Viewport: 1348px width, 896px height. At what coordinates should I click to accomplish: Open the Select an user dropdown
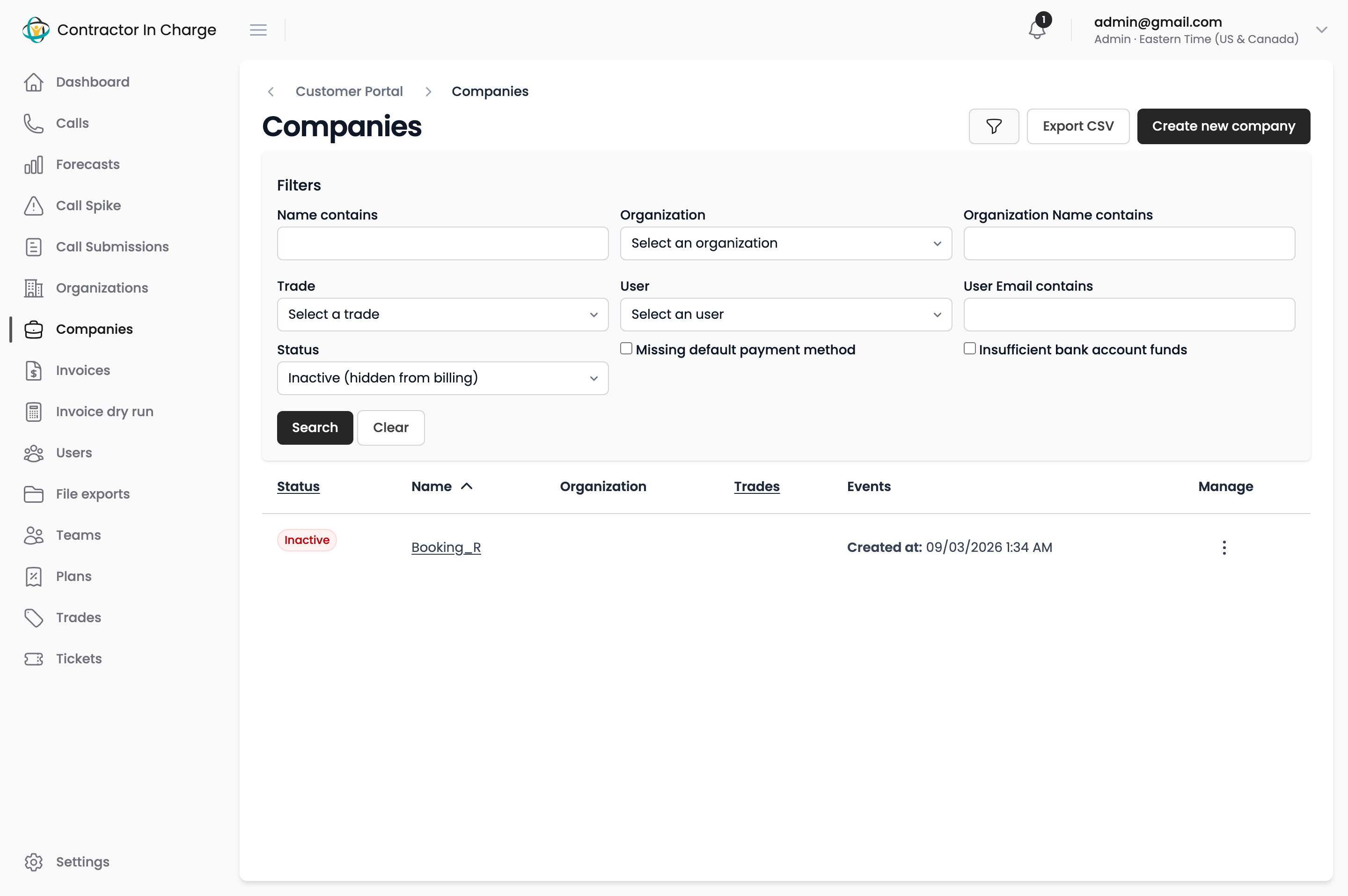(x=785, y=314)
